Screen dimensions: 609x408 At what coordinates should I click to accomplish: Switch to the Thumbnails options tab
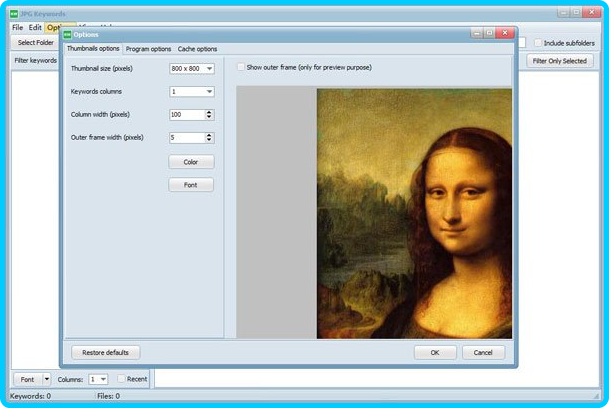pos(93,49)
